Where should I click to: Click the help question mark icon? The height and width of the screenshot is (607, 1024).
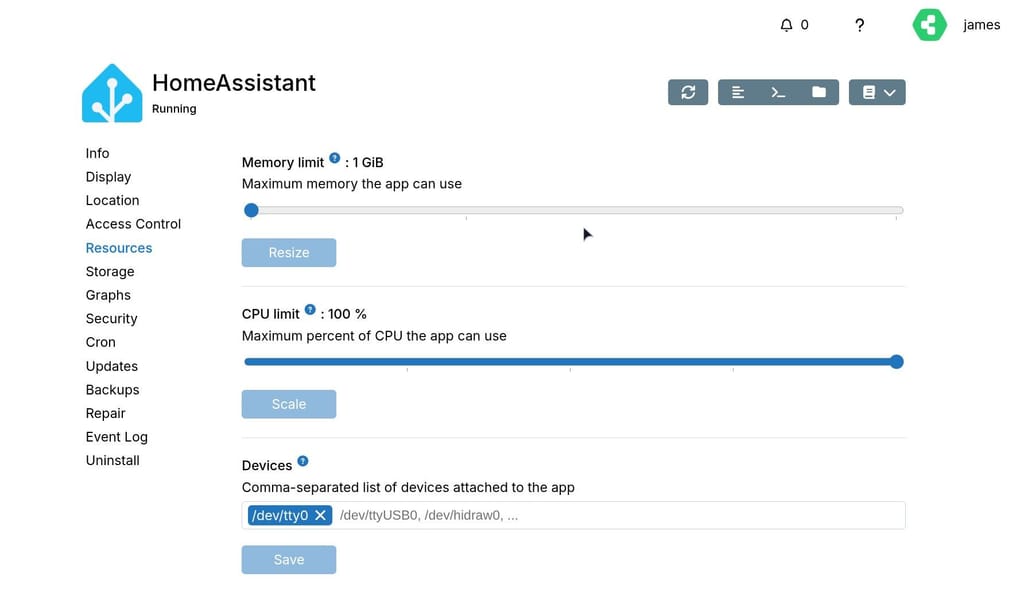coord(859,25)
